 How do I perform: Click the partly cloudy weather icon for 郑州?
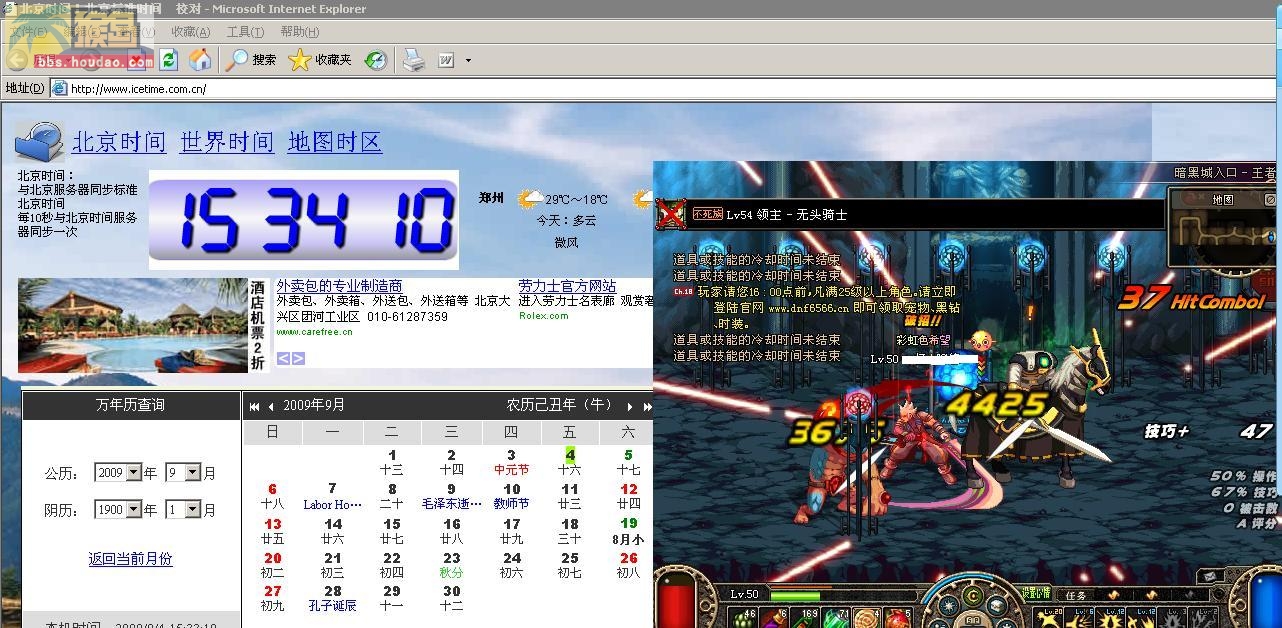point(531,199)
